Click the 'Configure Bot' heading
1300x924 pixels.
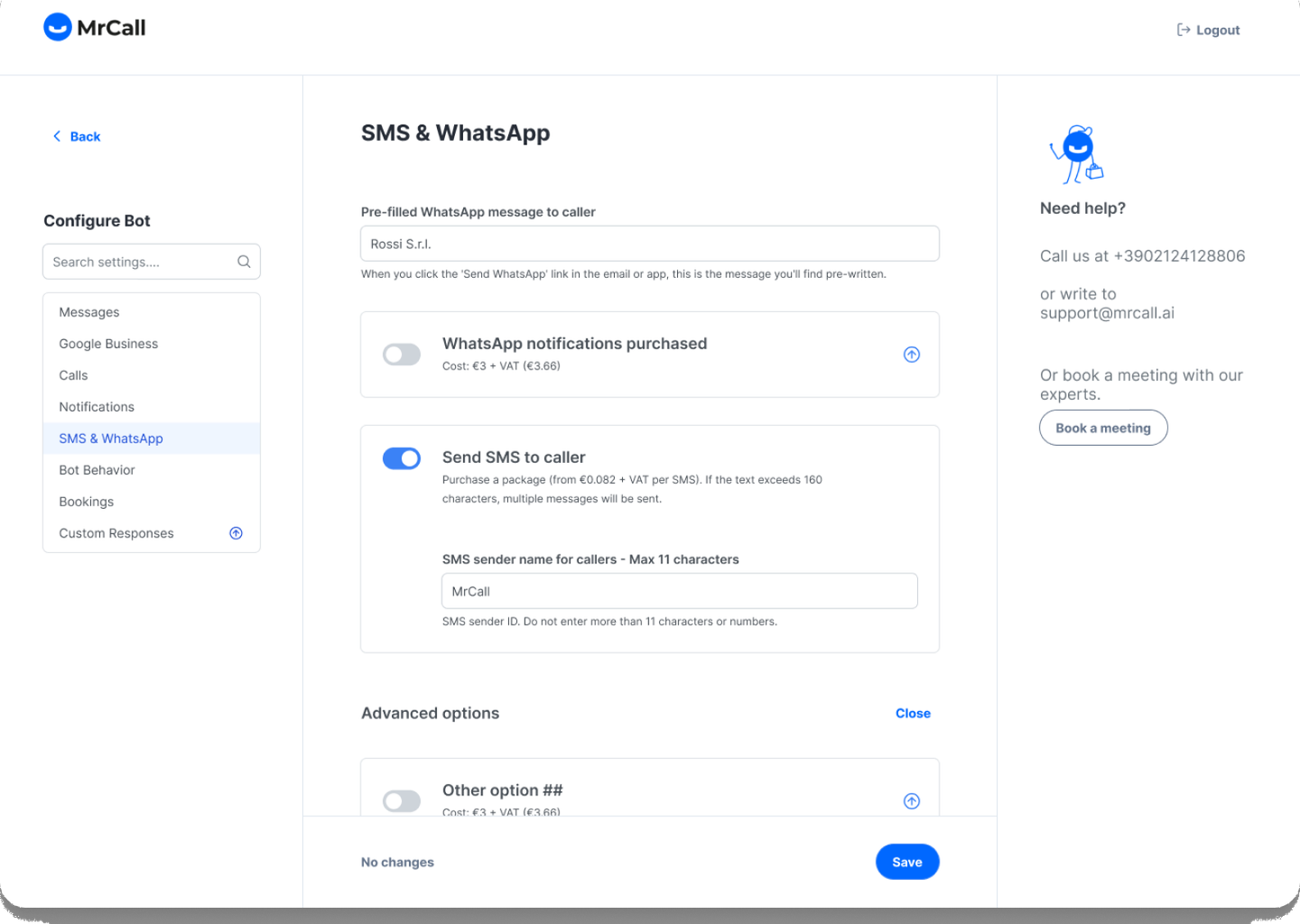pyautogui.click(x=97, y=221)
